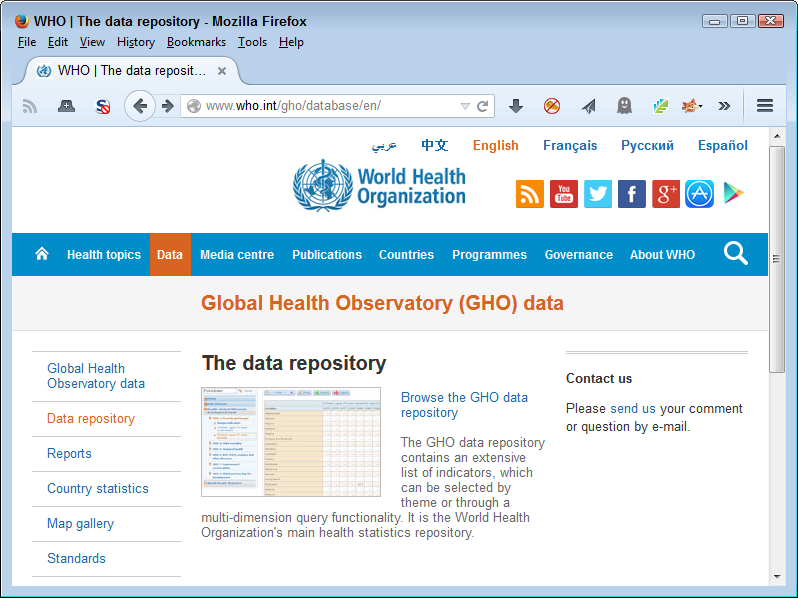Open the WHO RSS feed icon
The image size is (798, 598).
[x=530, y=194]
